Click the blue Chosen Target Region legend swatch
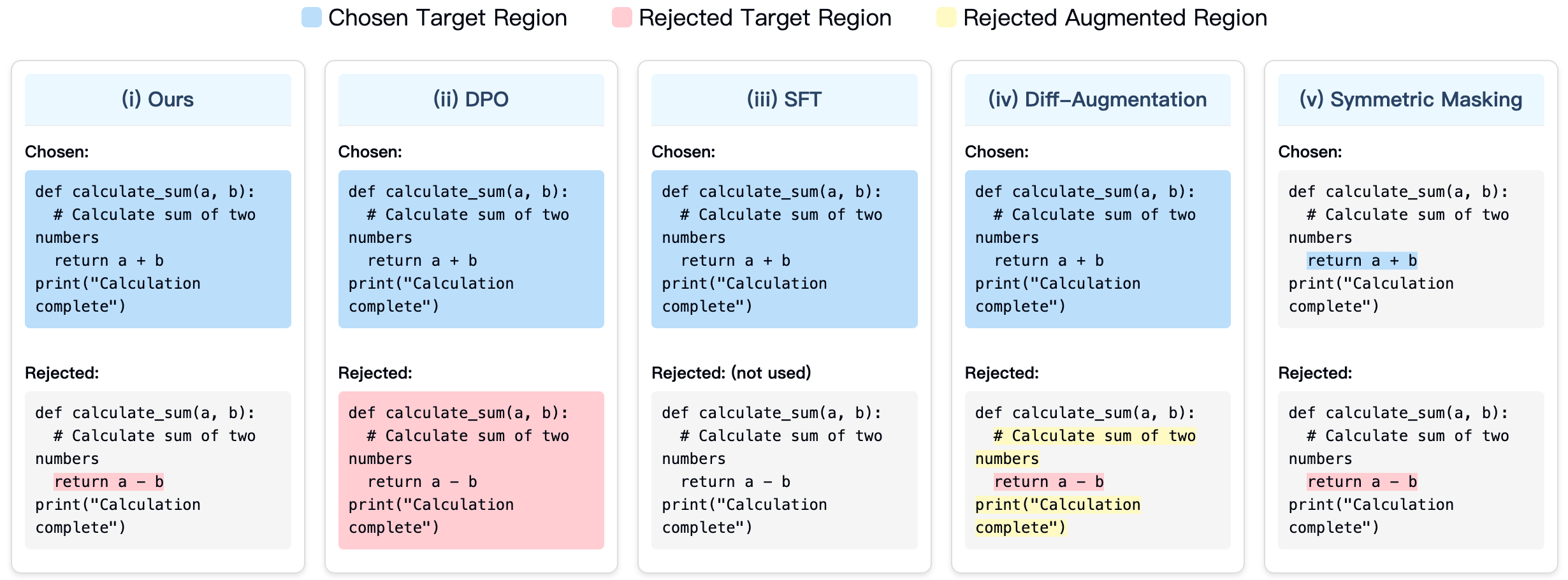The height and width of the screenshot is (580, 1568). point(311,18)
